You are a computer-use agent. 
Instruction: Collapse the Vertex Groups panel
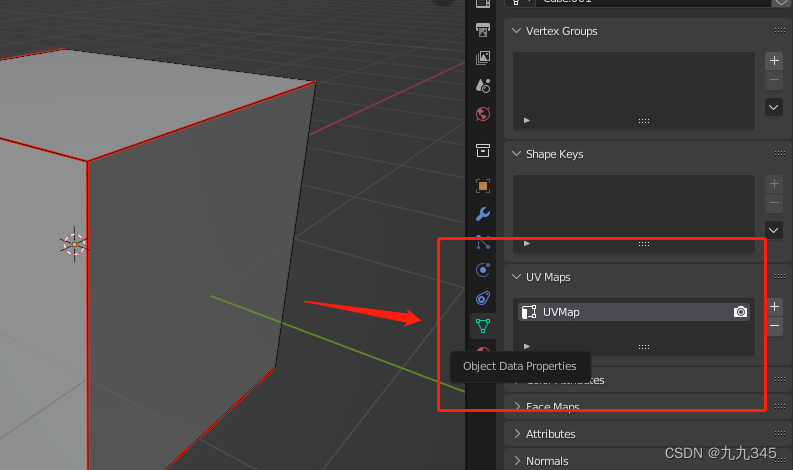[x=516, y=31]
